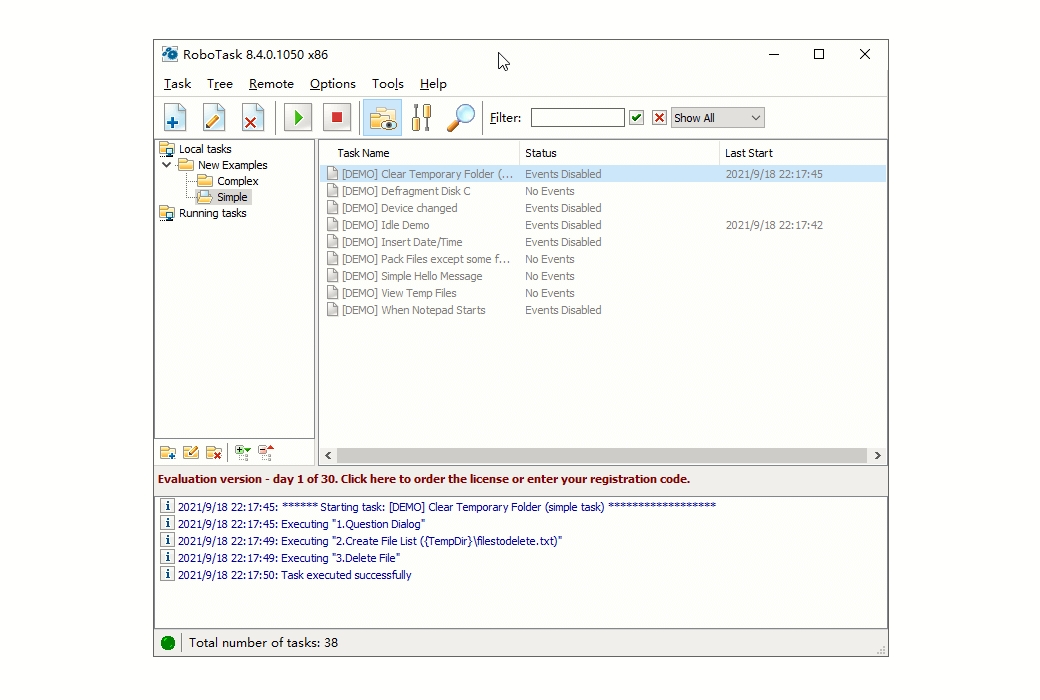Select the Local tasks tree node

[205, 149]
